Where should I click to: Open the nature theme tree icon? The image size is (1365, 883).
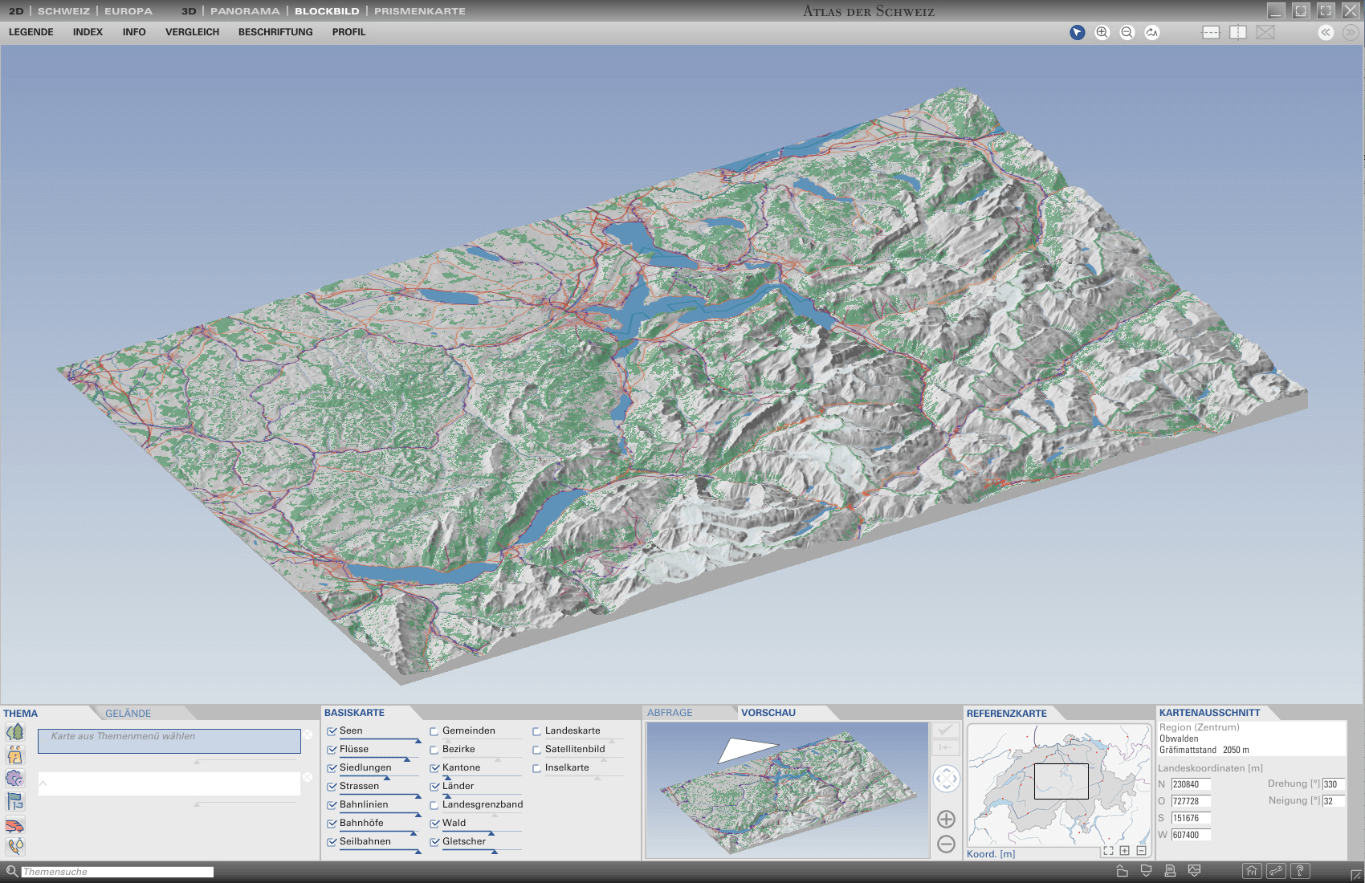pos(15,732)
